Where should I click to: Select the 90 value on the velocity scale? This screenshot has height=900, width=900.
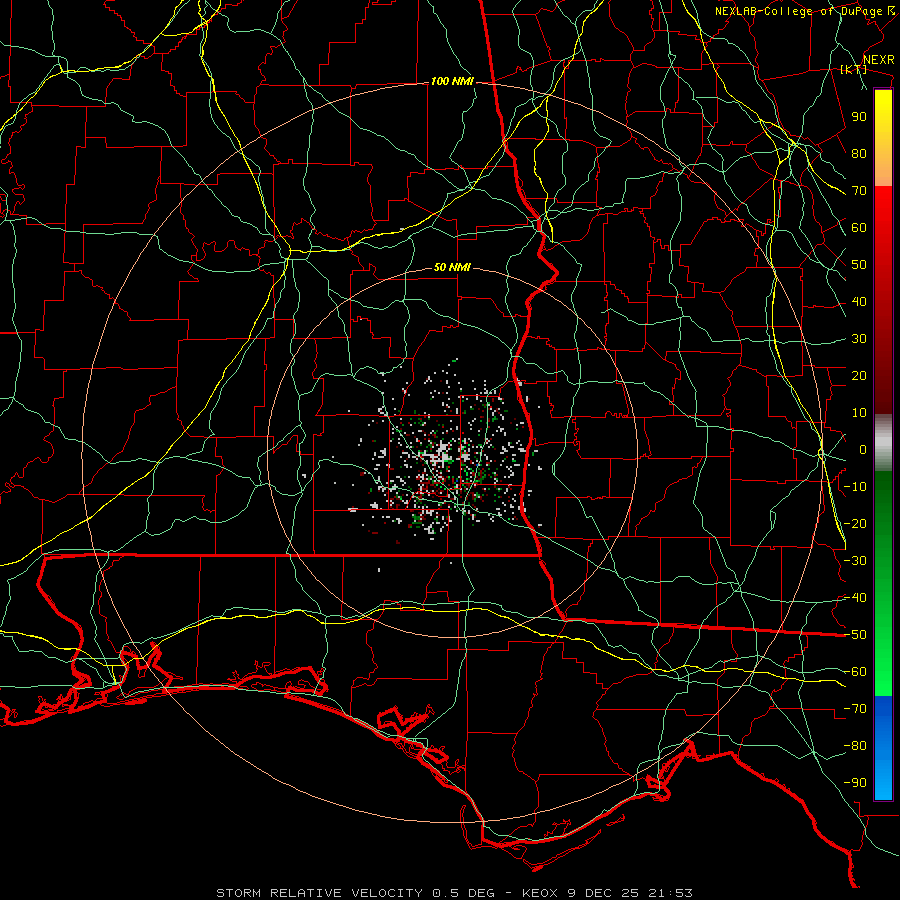click(x=859, y=117)
